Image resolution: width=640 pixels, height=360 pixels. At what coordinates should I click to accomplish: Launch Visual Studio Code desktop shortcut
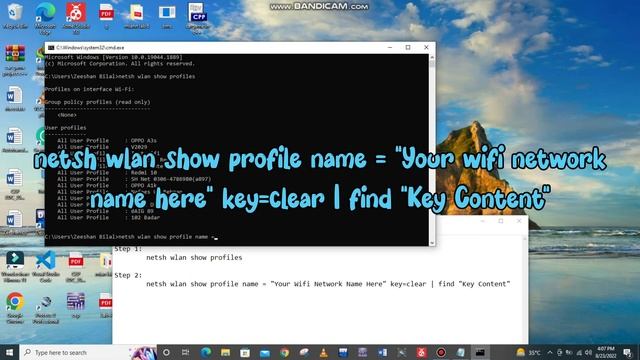46,266
